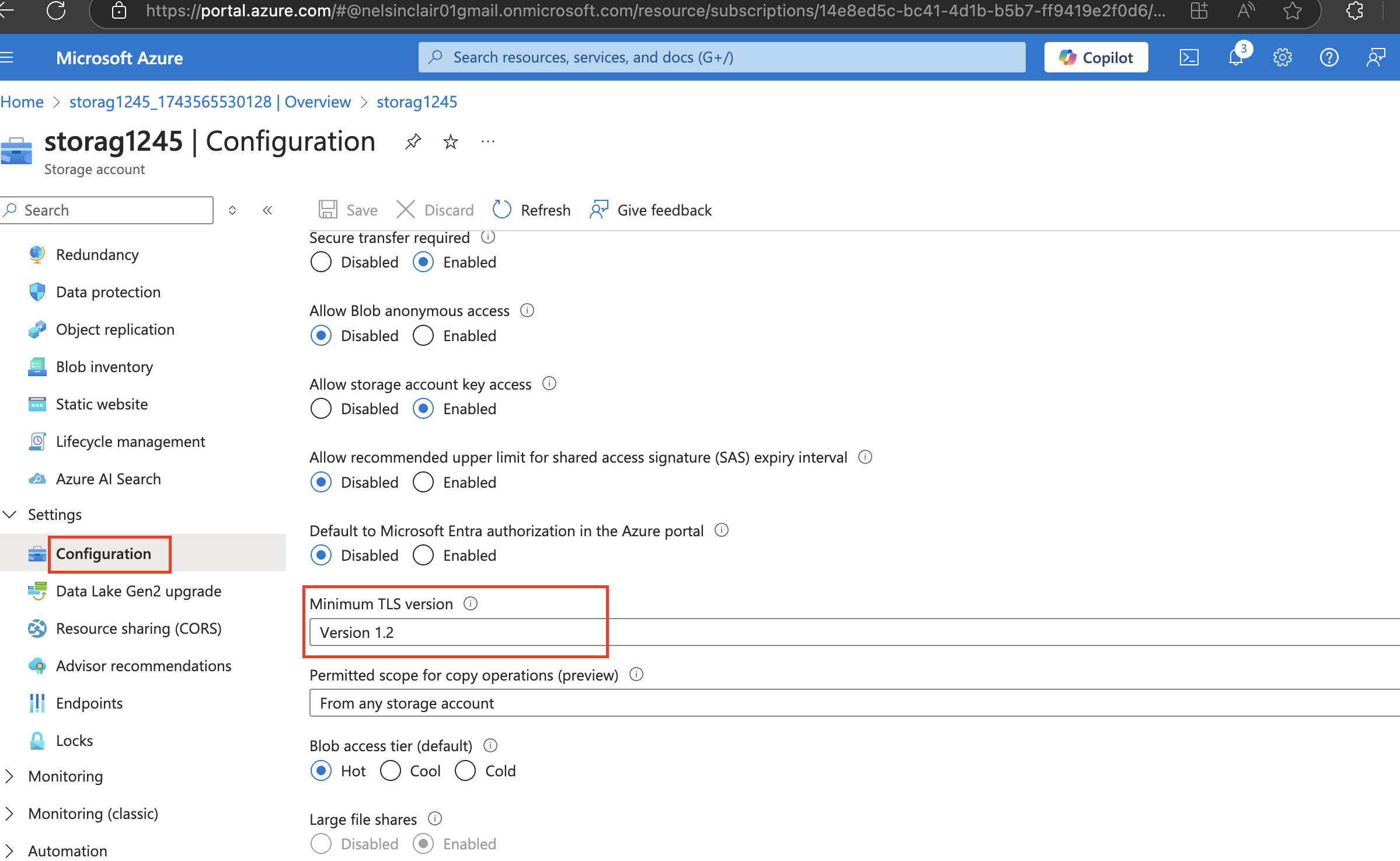
Task: Click Give feedback in command bar
Action: click(x=650, y=210)
